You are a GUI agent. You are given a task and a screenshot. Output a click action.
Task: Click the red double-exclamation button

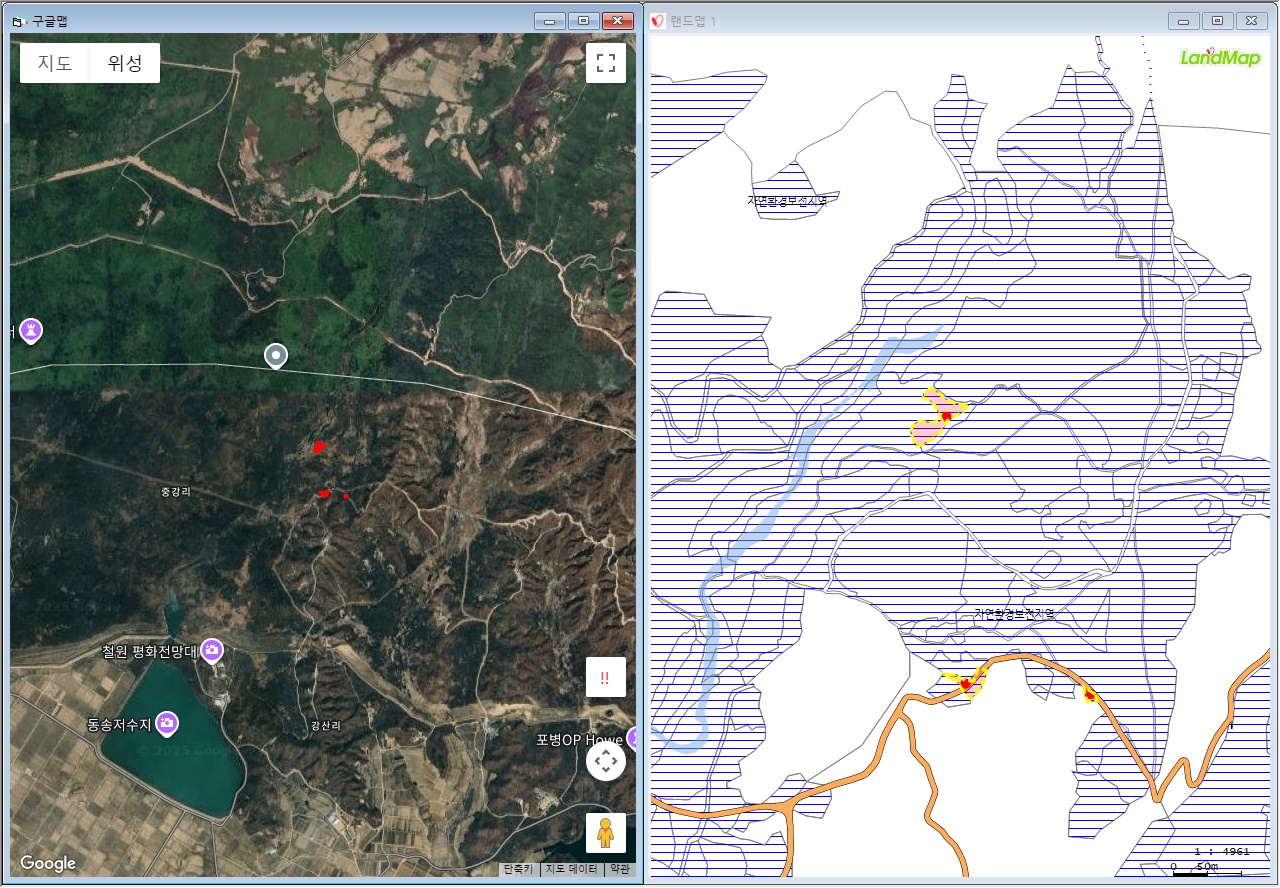pos(605,677)
